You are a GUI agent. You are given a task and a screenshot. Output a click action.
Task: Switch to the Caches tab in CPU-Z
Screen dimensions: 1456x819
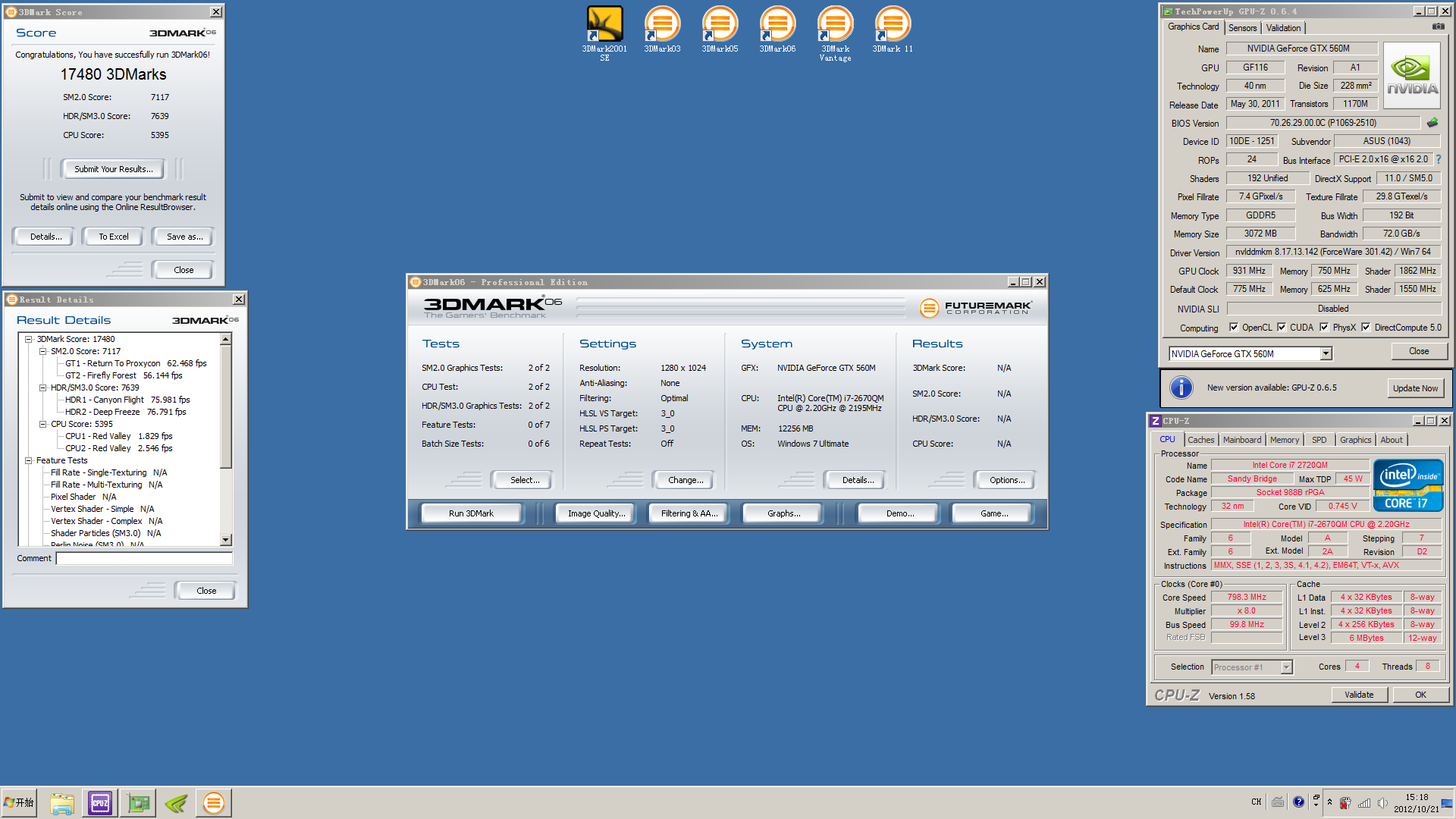point(1201,440)
